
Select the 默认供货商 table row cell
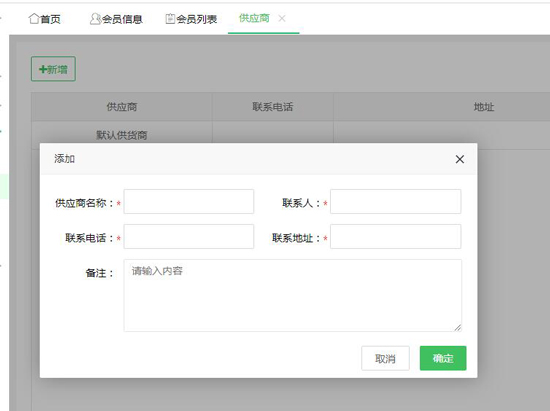click(x=122, y=135)
